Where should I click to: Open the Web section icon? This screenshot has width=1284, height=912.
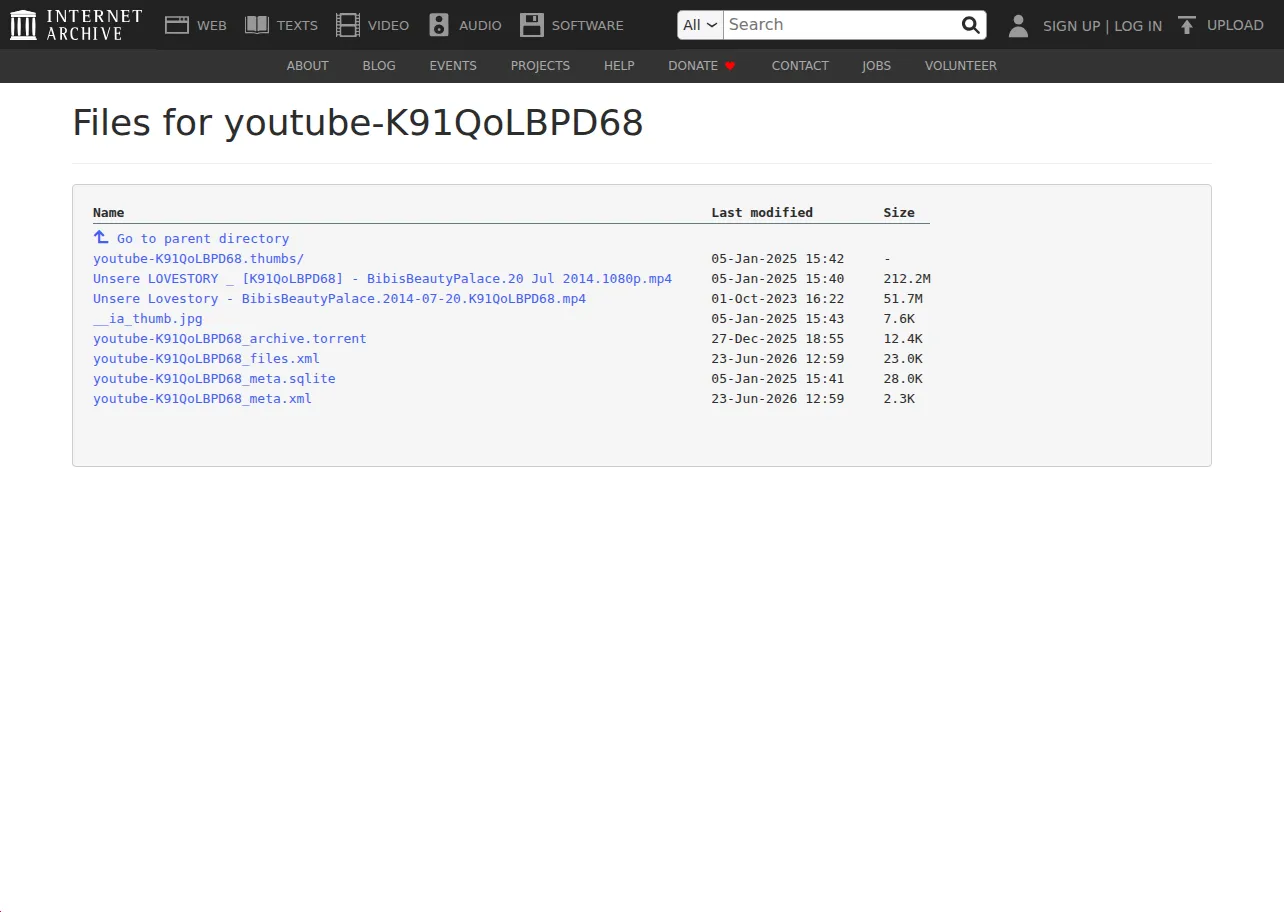click(x=177, y=25)
